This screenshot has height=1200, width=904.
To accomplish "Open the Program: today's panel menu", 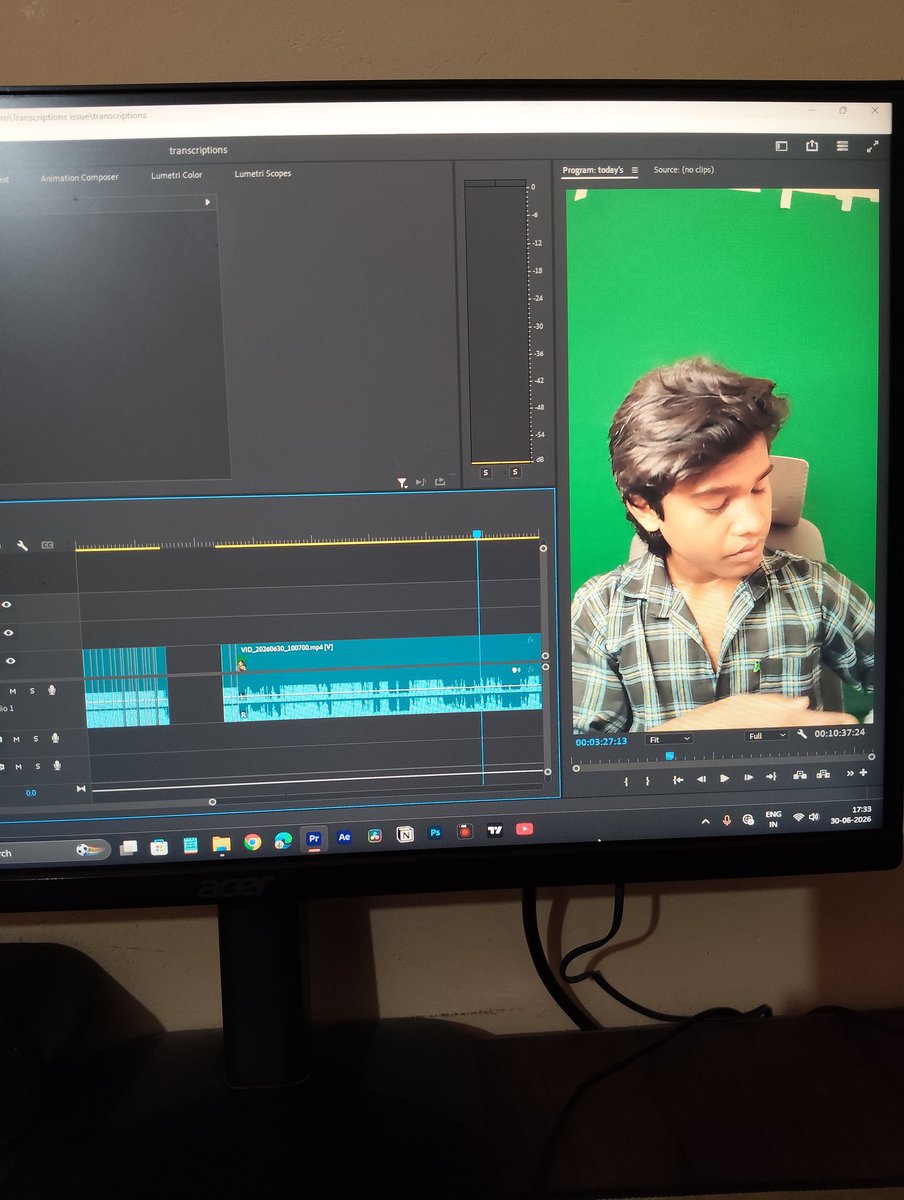I will coord(634,170).
